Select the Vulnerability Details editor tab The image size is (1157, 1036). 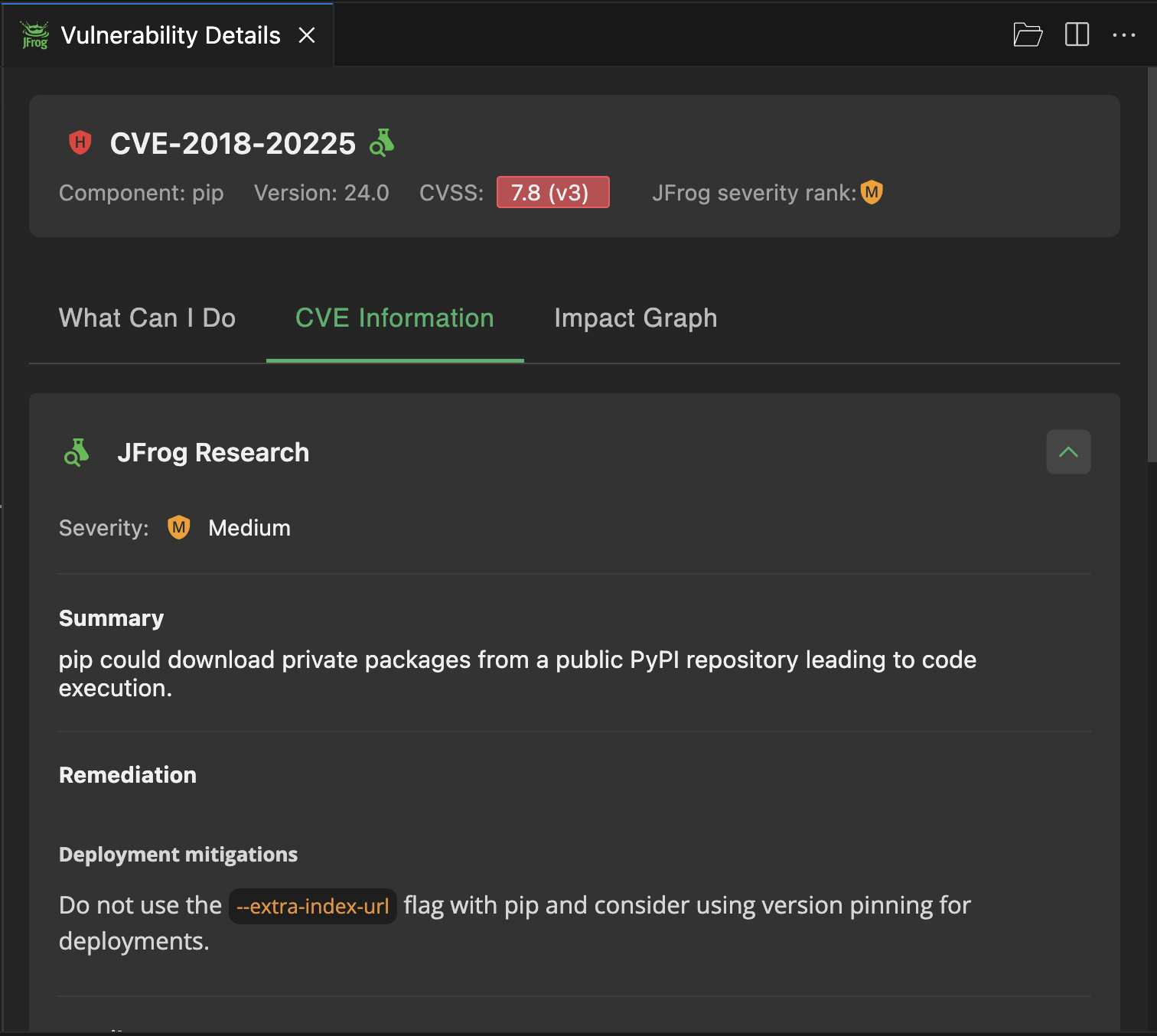(168, 35)
